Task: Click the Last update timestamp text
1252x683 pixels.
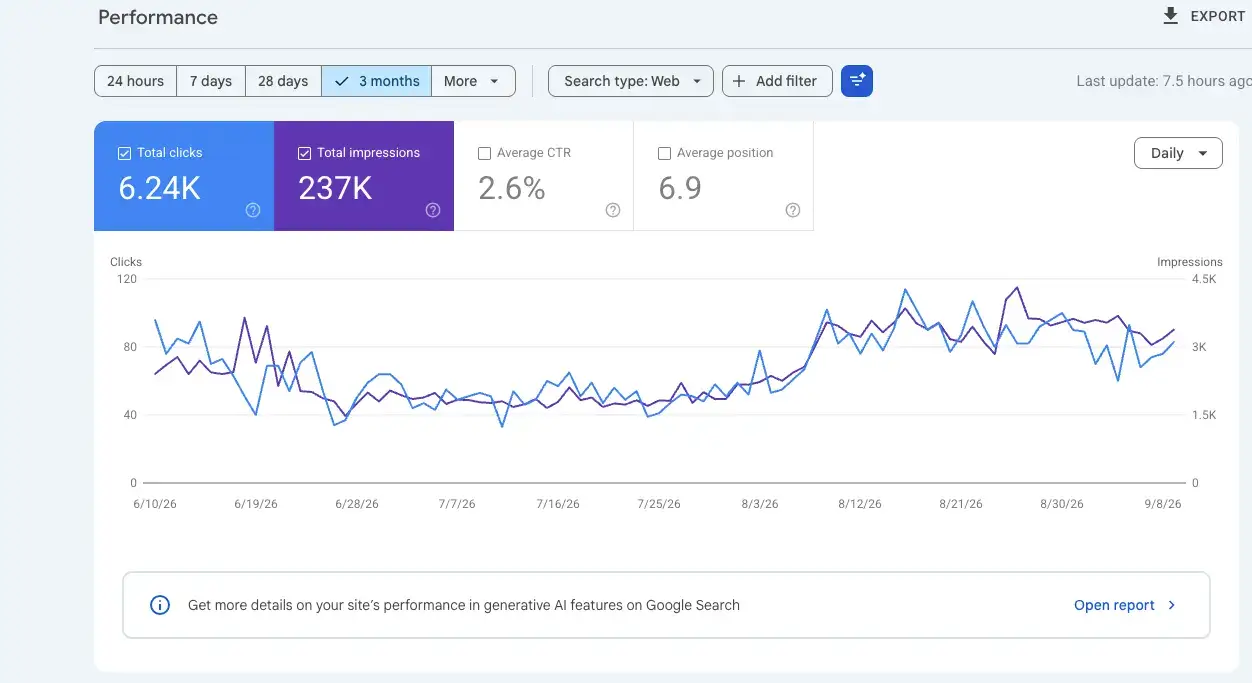Action: point(1164,81)
